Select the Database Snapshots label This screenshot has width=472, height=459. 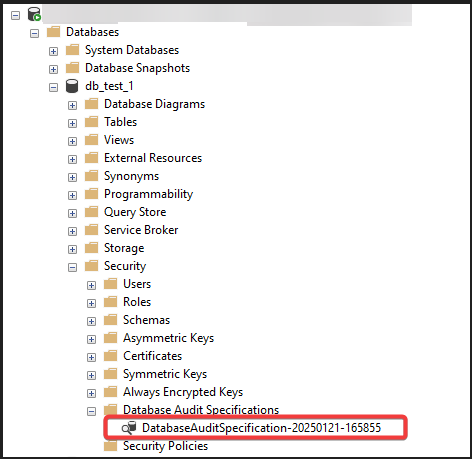point(137,68)
